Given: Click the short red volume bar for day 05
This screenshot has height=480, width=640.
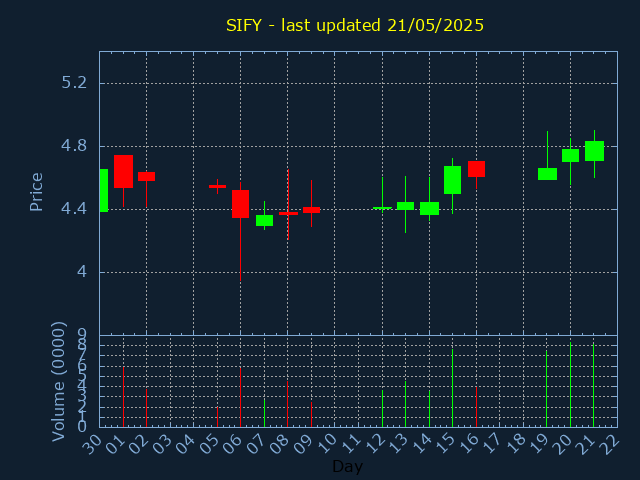Looking at the screenshot, I should pyautogui.click(x=217, y=417).
